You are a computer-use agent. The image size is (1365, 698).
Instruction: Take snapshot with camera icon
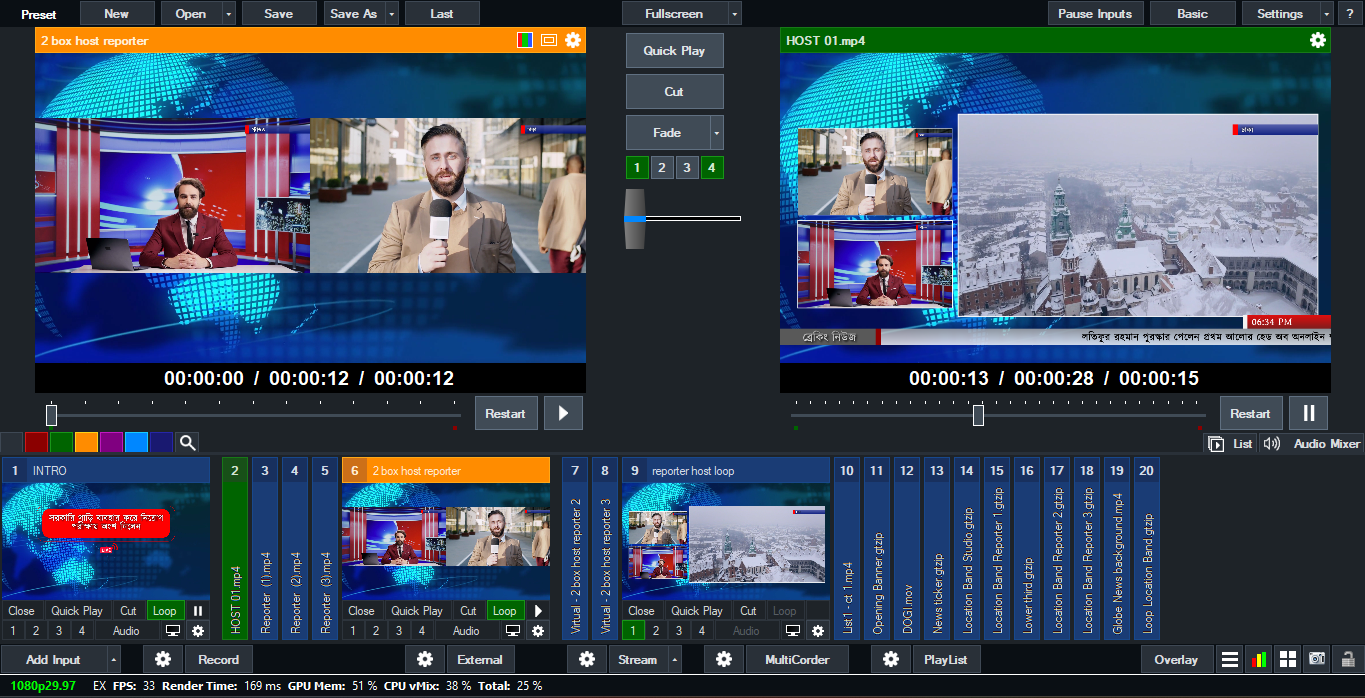[1317, 659]
